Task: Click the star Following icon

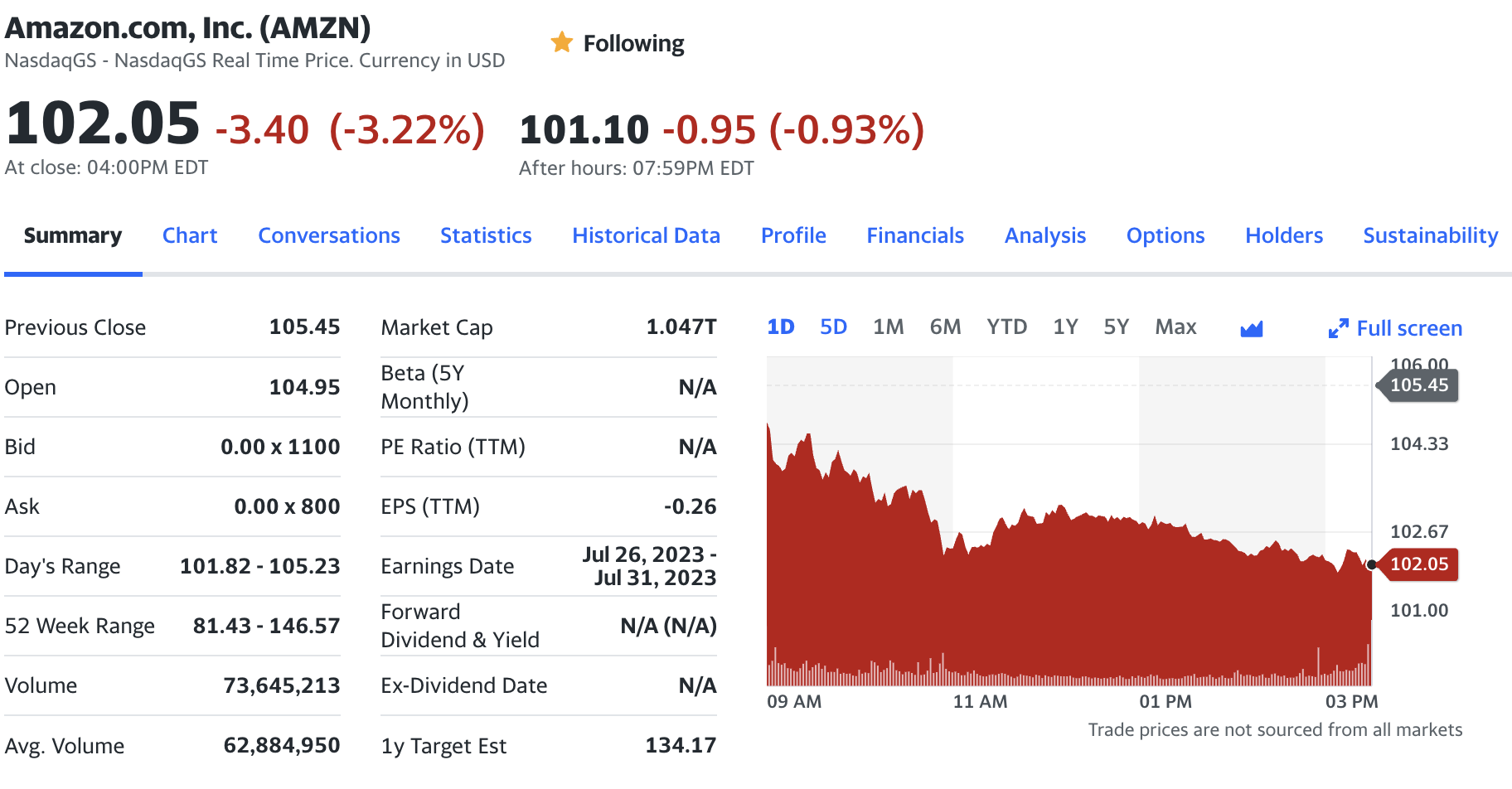Action: pyautogui.click(x=562, y=42)
